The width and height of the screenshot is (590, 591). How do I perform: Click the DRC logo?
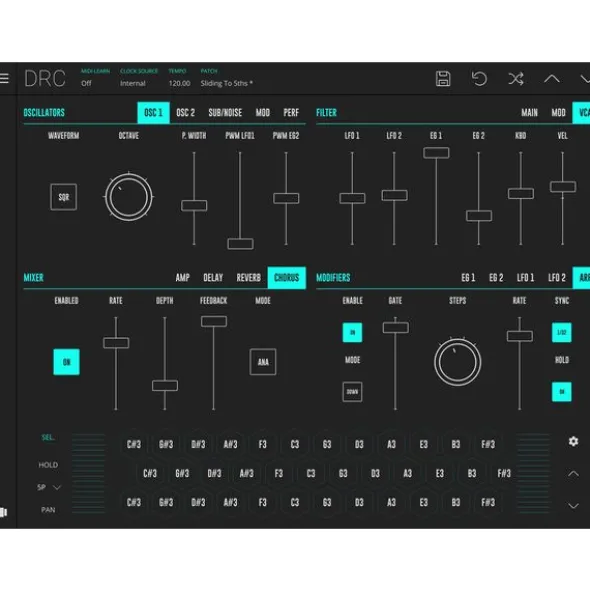coord(45,78)
